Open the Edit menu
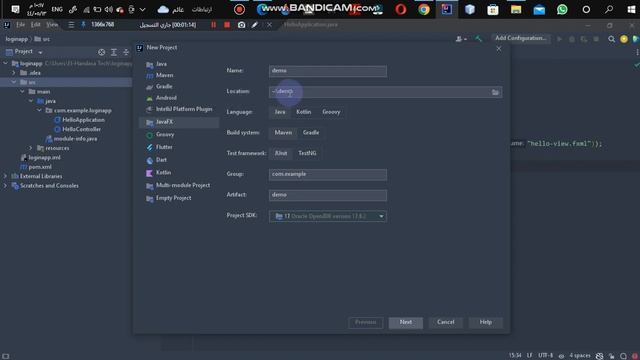 pos(36,25)
